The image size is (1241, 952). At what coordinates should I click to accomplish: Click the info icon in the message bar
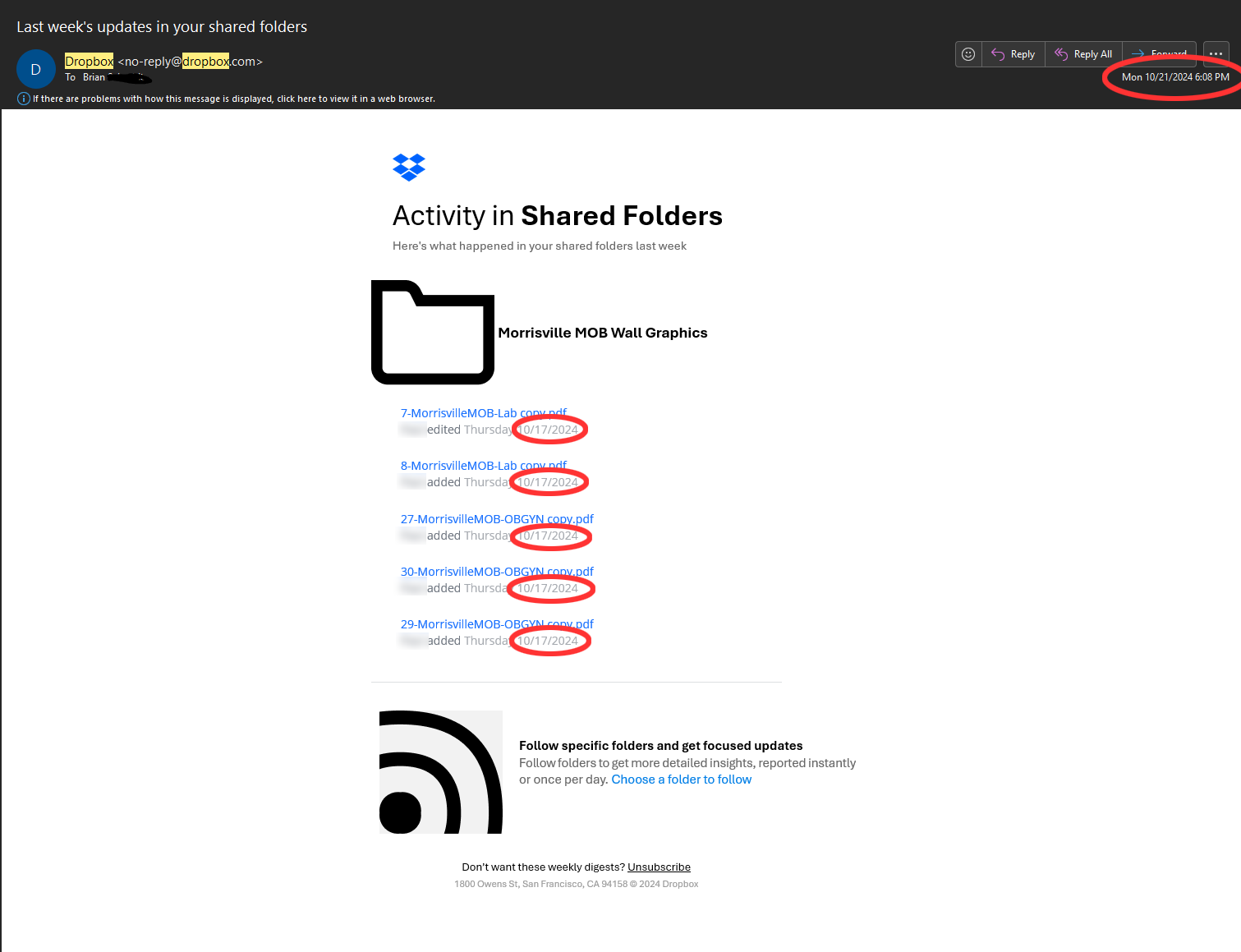24,99
